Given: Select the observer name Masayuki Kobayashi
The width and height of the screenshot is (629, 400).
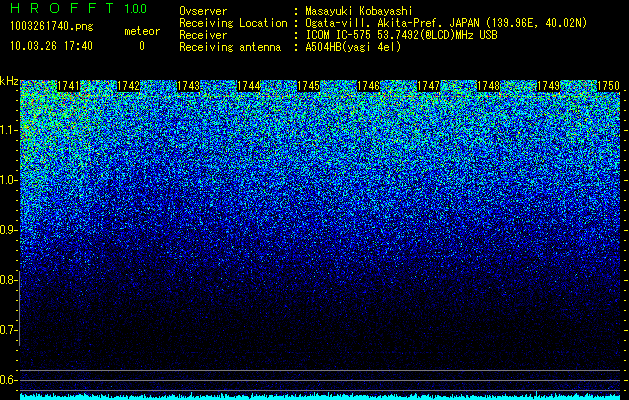Looking at the screenshot, I should click(x=359, y=11).
